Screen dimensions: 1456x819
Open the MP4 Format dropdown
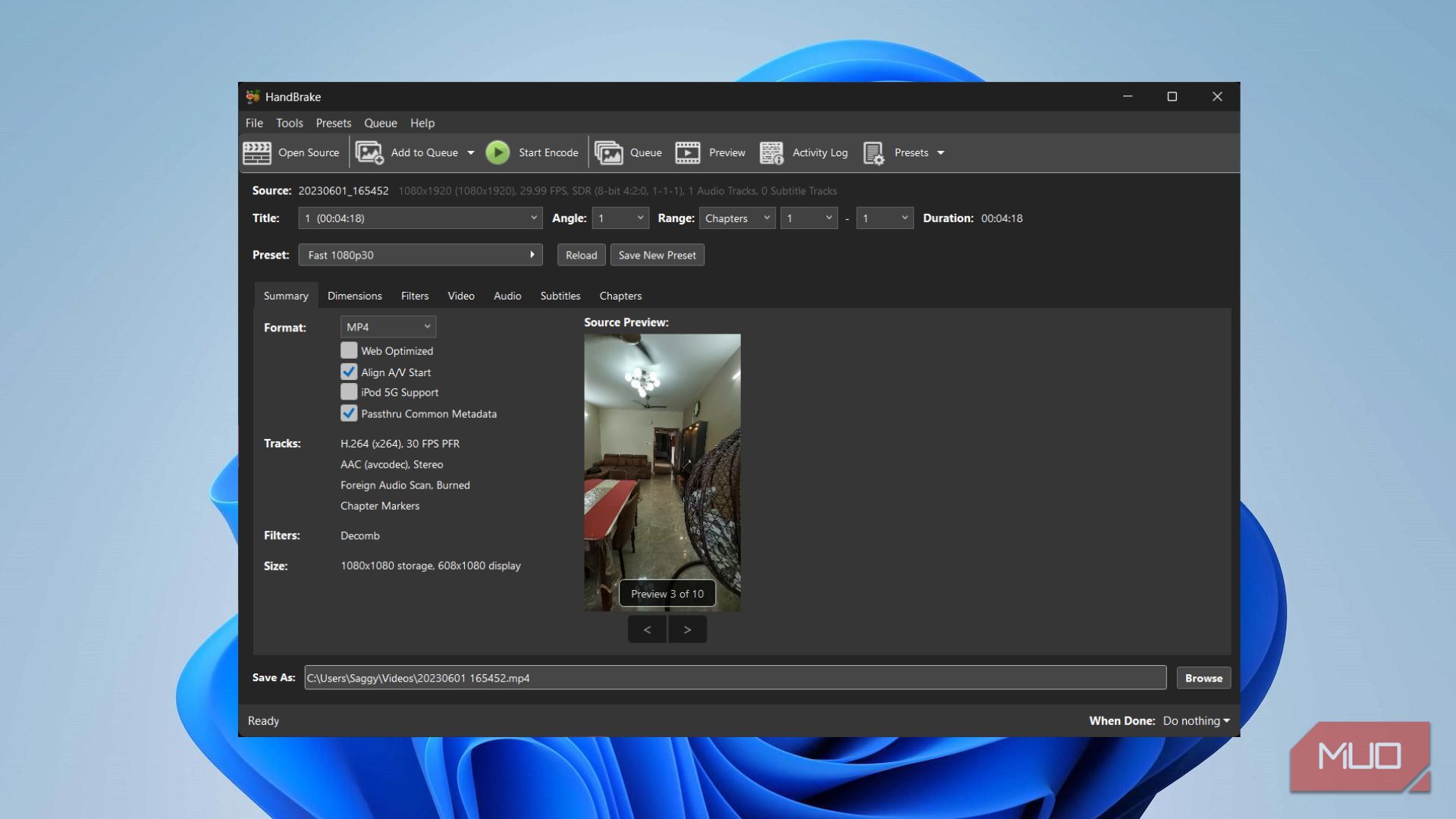388,327
